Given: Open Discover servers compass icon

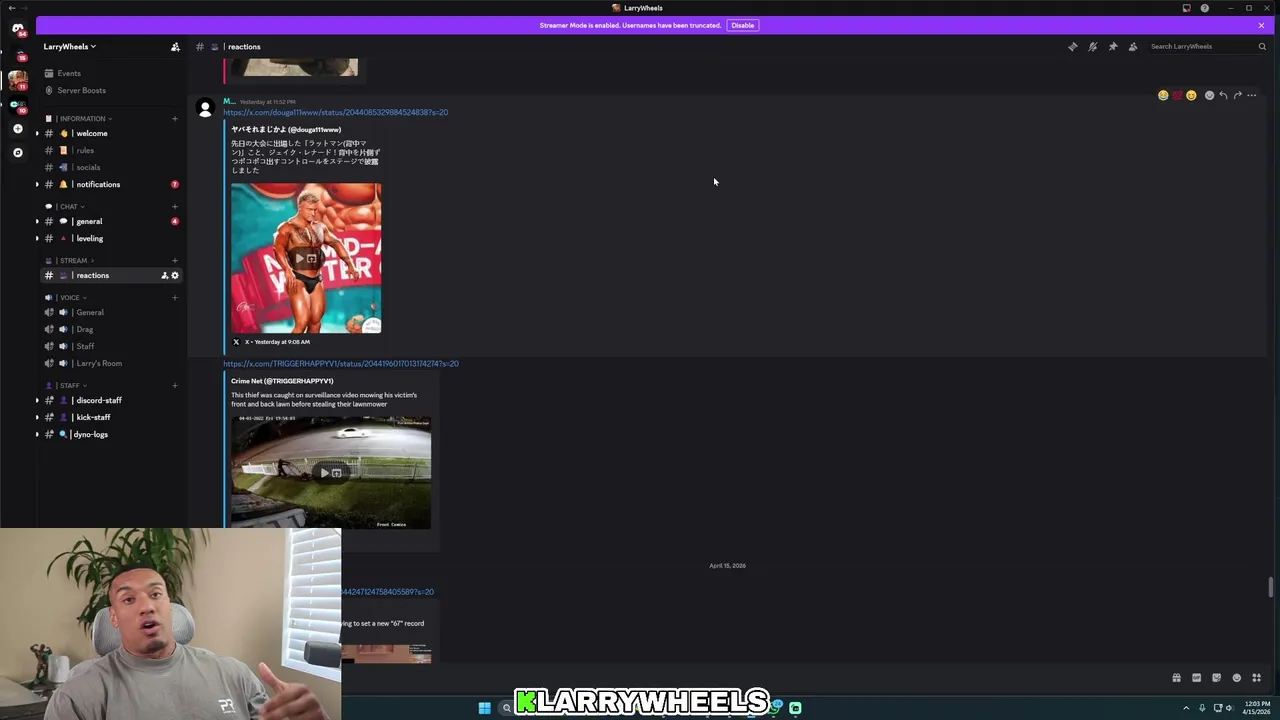Looking at the screenshot, I should [17, 152].
